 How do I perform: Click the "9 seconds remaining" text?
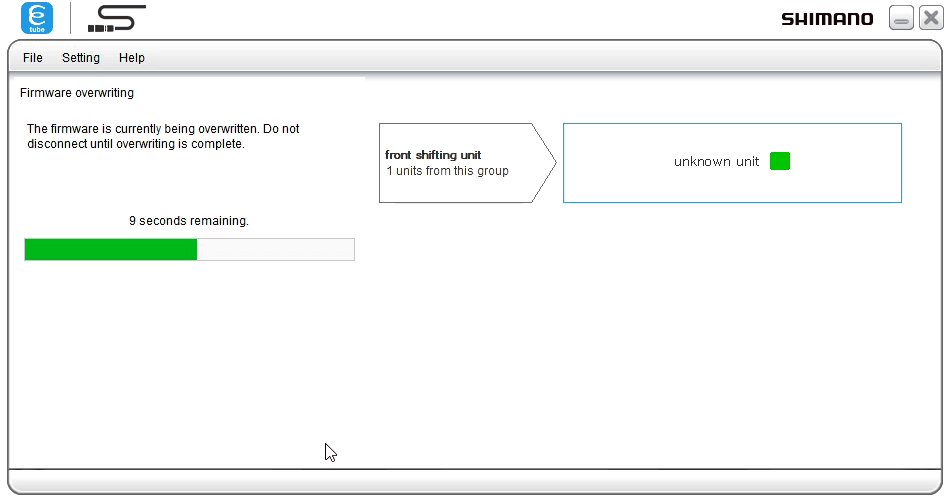coord(189,221)
